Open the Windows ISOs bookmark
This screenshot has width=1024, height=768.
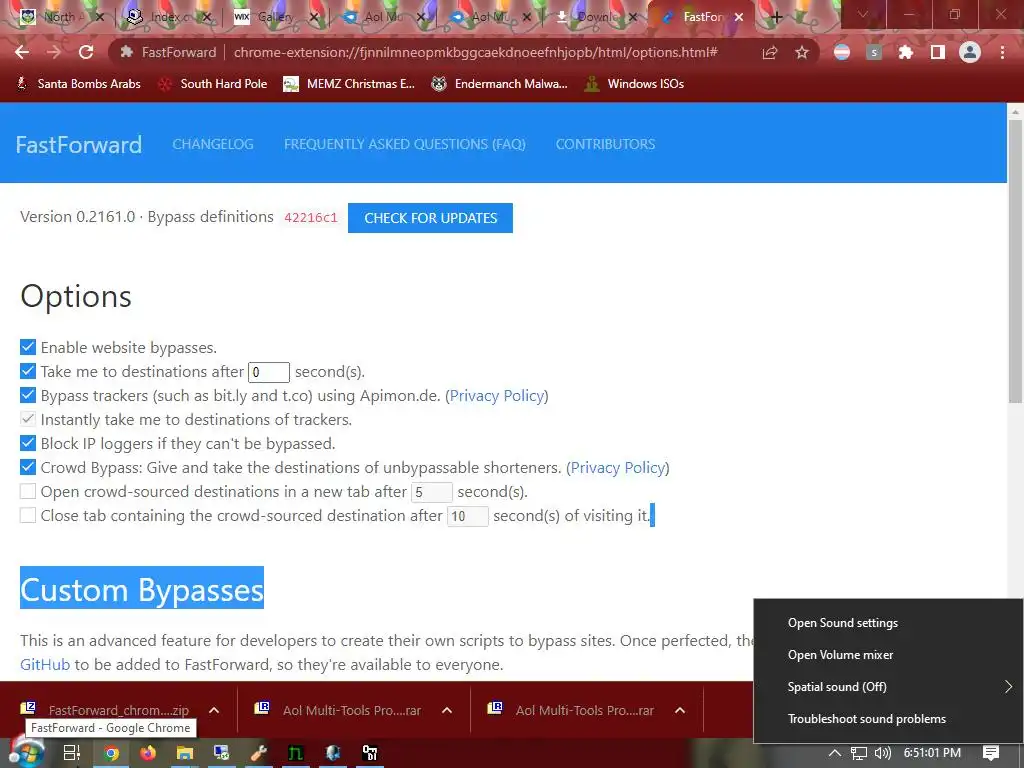(x=635, y=84)
